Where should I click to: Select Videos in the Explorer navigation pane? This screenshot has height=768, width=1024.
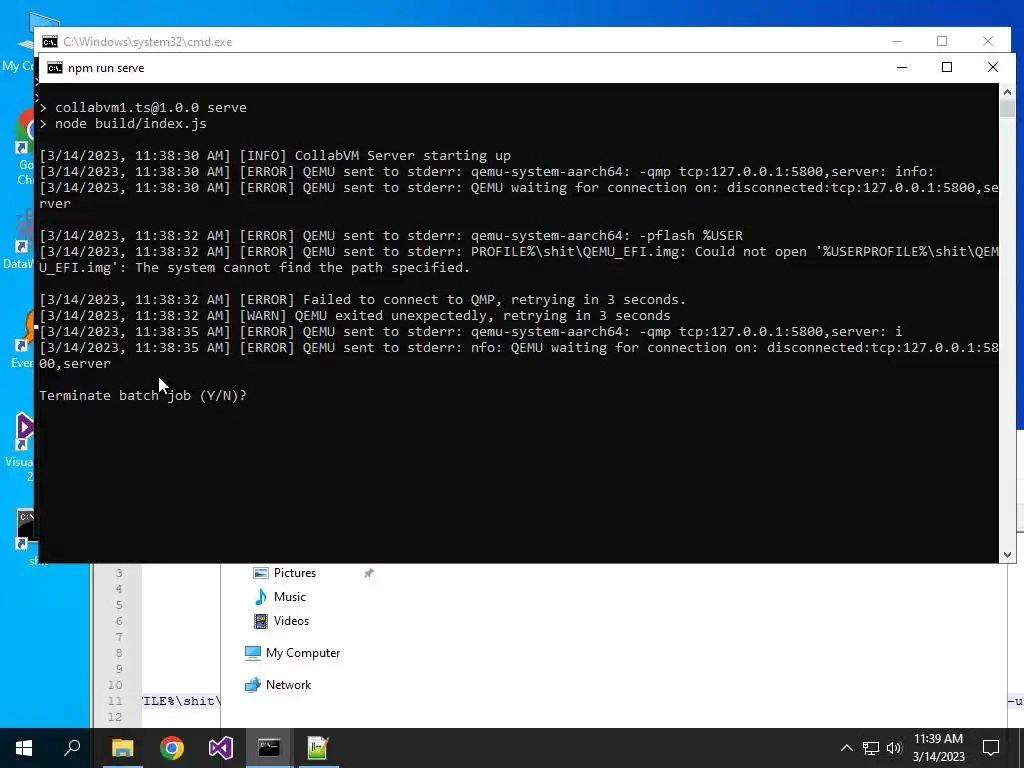coord(291,621)
